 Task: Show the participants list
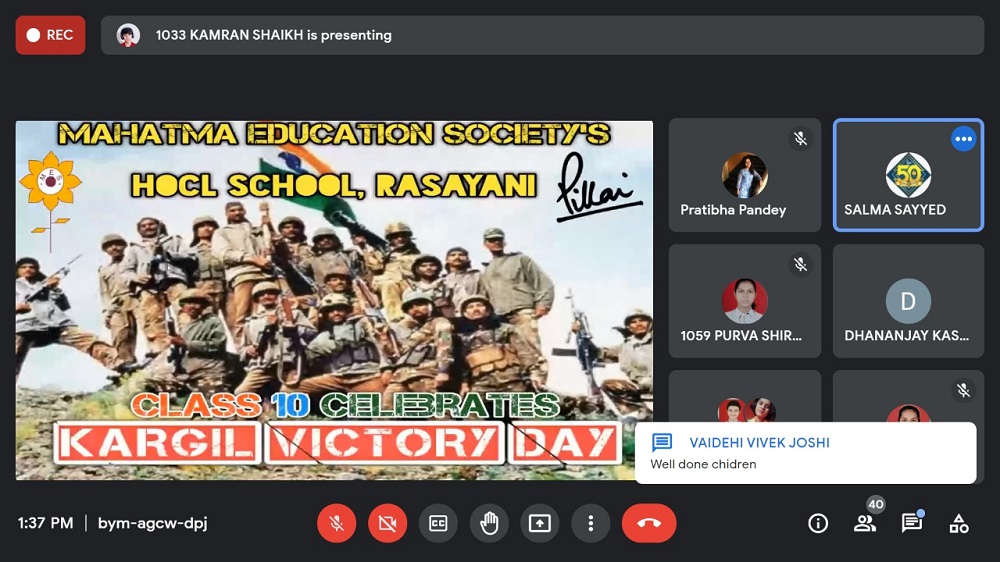[x=865, y=523]
